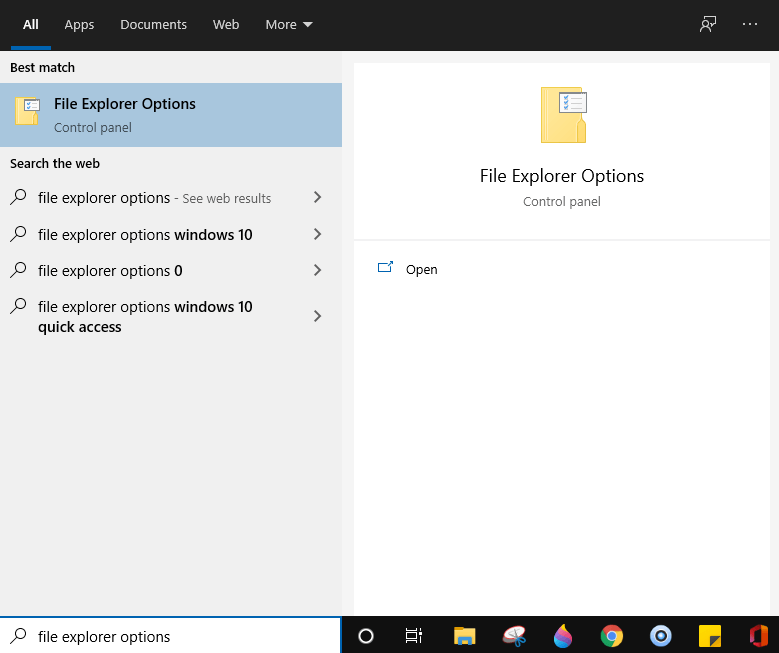Click the 'Search the web' heading
The height and width of the screenshot is (653, 779).
(x=55, y=163)
